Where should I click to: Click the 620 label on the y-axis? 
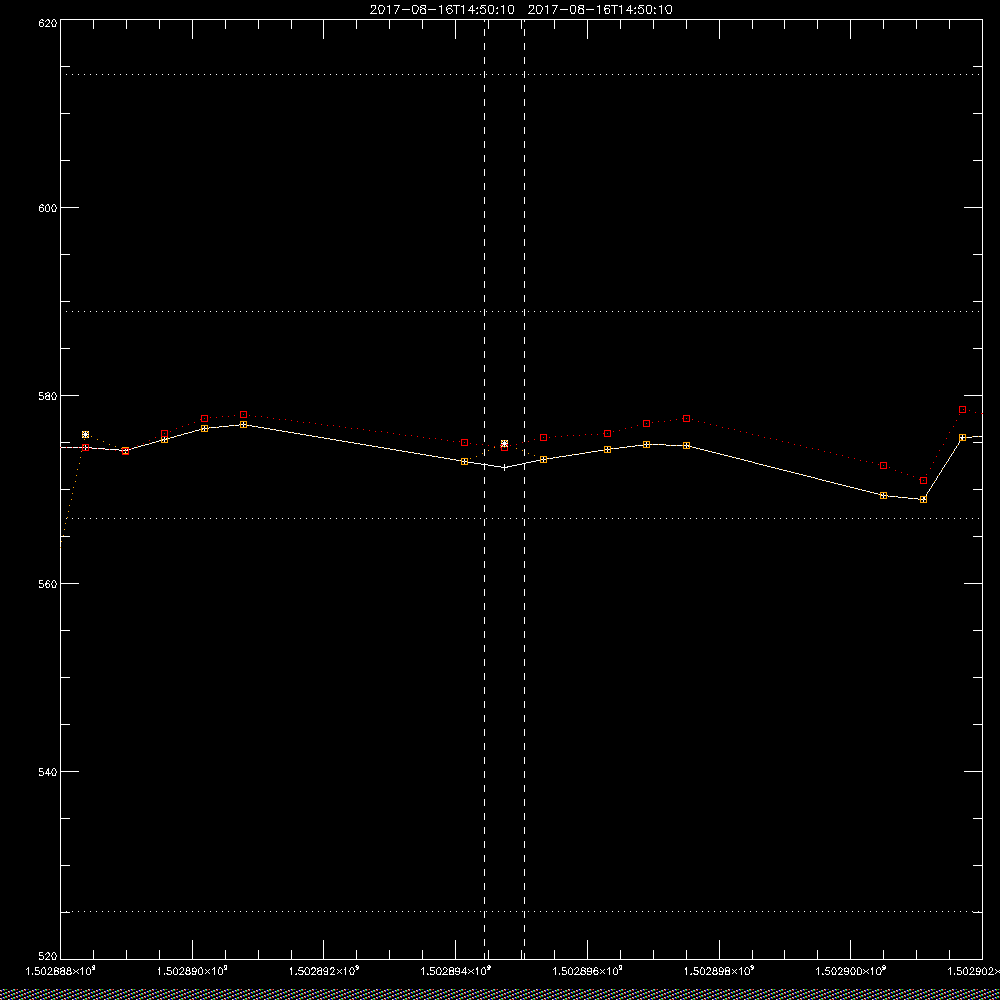(x=48, y=22)
